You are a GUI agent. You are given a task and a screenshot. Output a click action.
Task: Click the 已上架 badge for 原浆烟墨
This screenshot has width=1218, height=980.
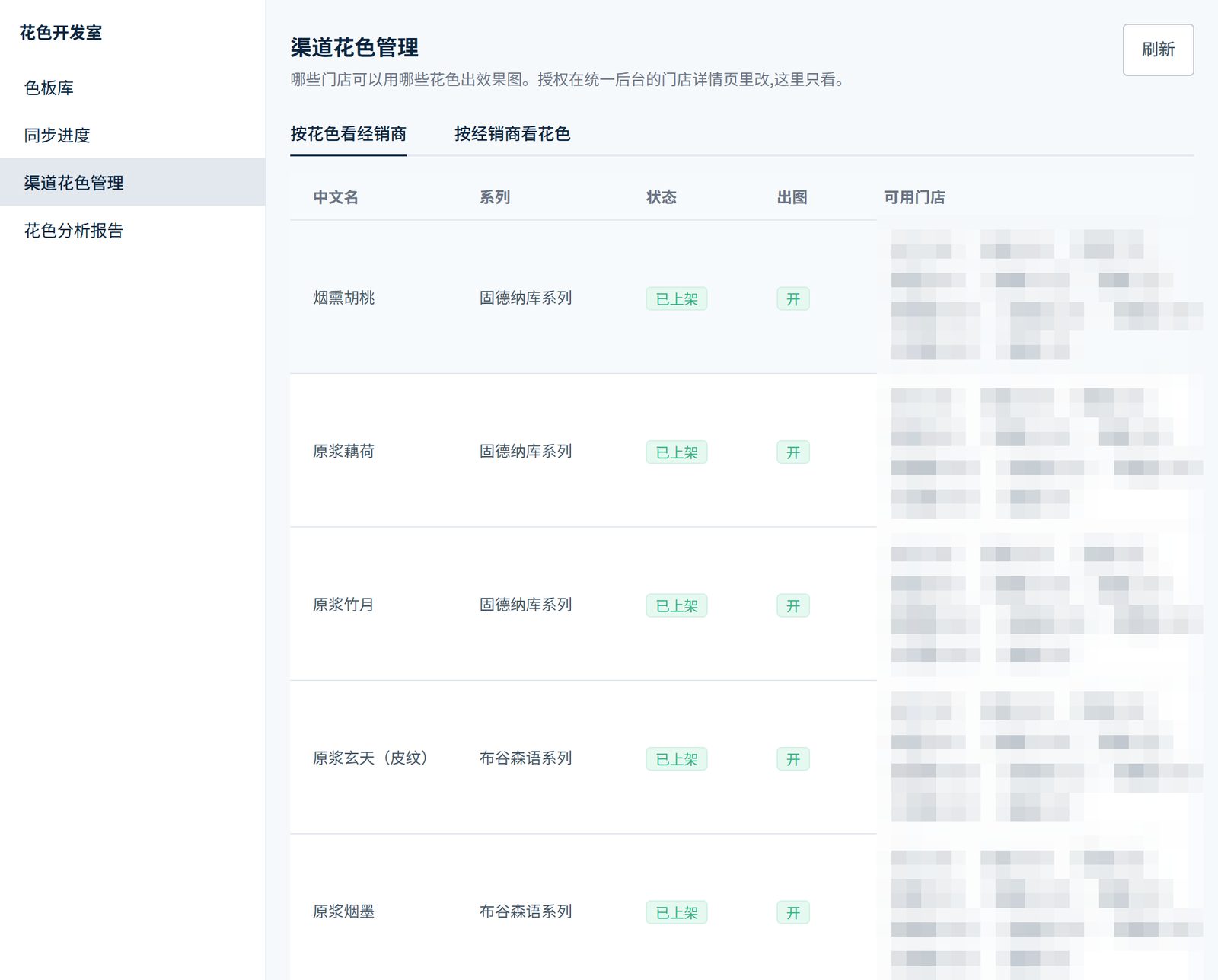tap(677, 912)
